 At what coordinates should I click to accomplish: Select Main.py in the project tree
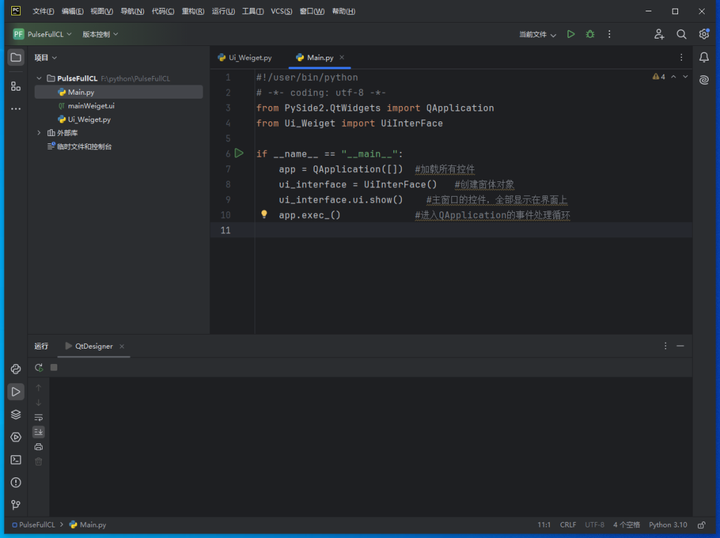(x=119, y=92)
